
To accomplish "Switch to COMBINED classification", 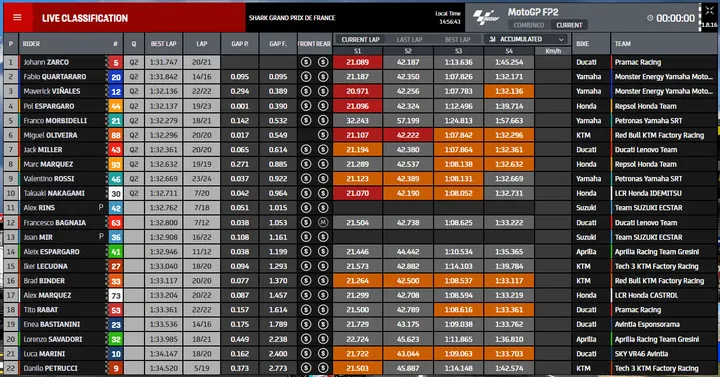I will 529,25.
